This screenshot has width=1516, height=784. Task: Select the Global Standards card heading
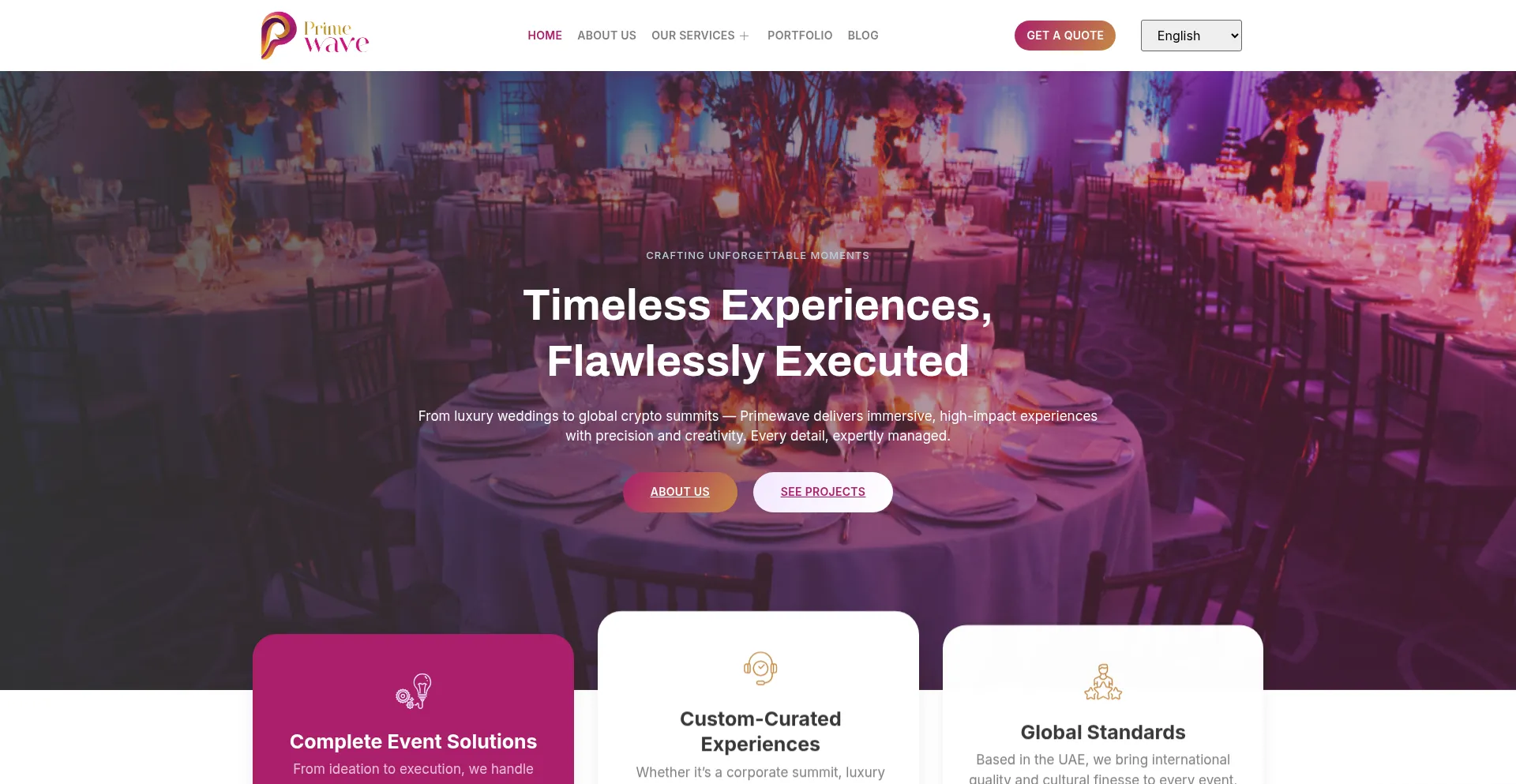[x=1103, y=732]
